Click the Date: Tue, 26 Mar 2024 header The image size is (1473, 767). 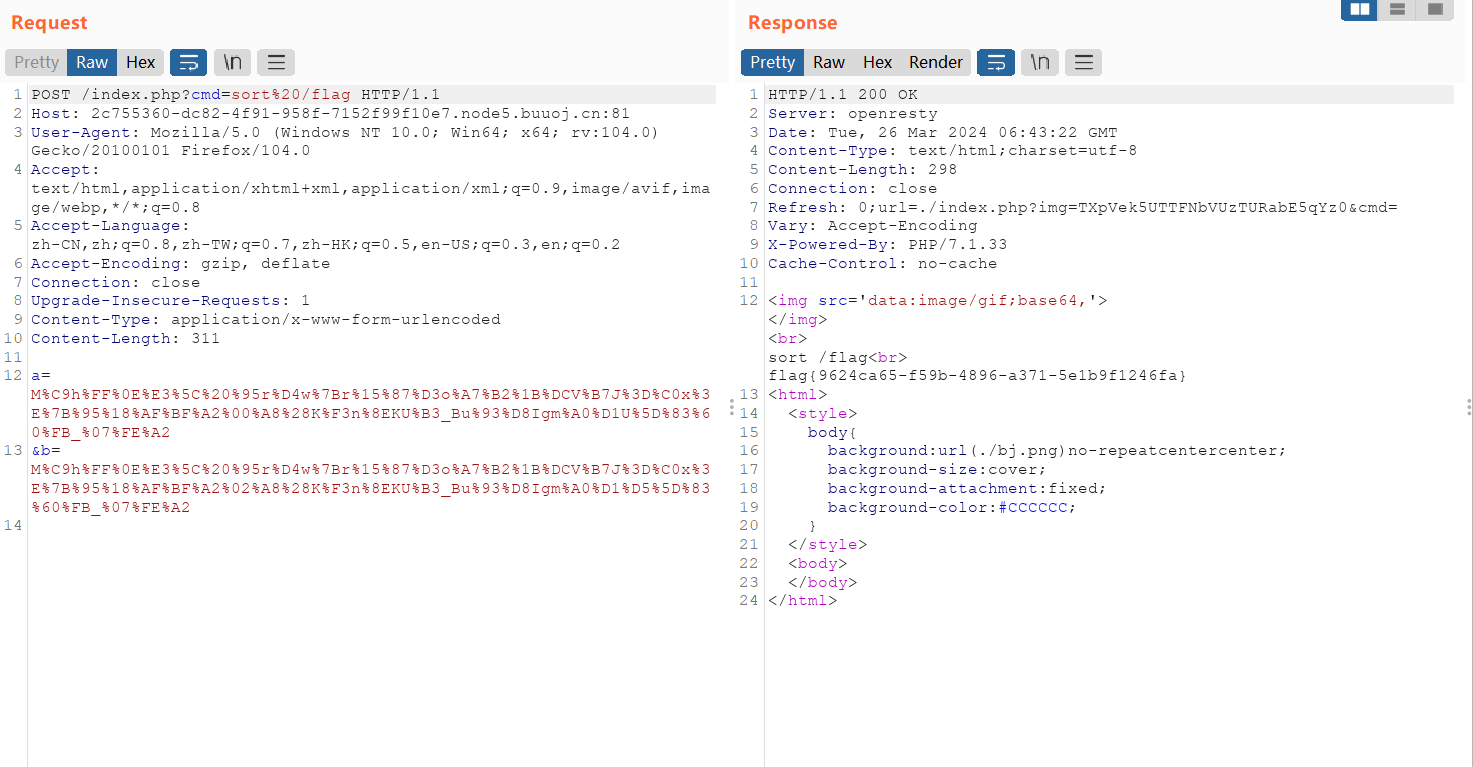(942, 133)
